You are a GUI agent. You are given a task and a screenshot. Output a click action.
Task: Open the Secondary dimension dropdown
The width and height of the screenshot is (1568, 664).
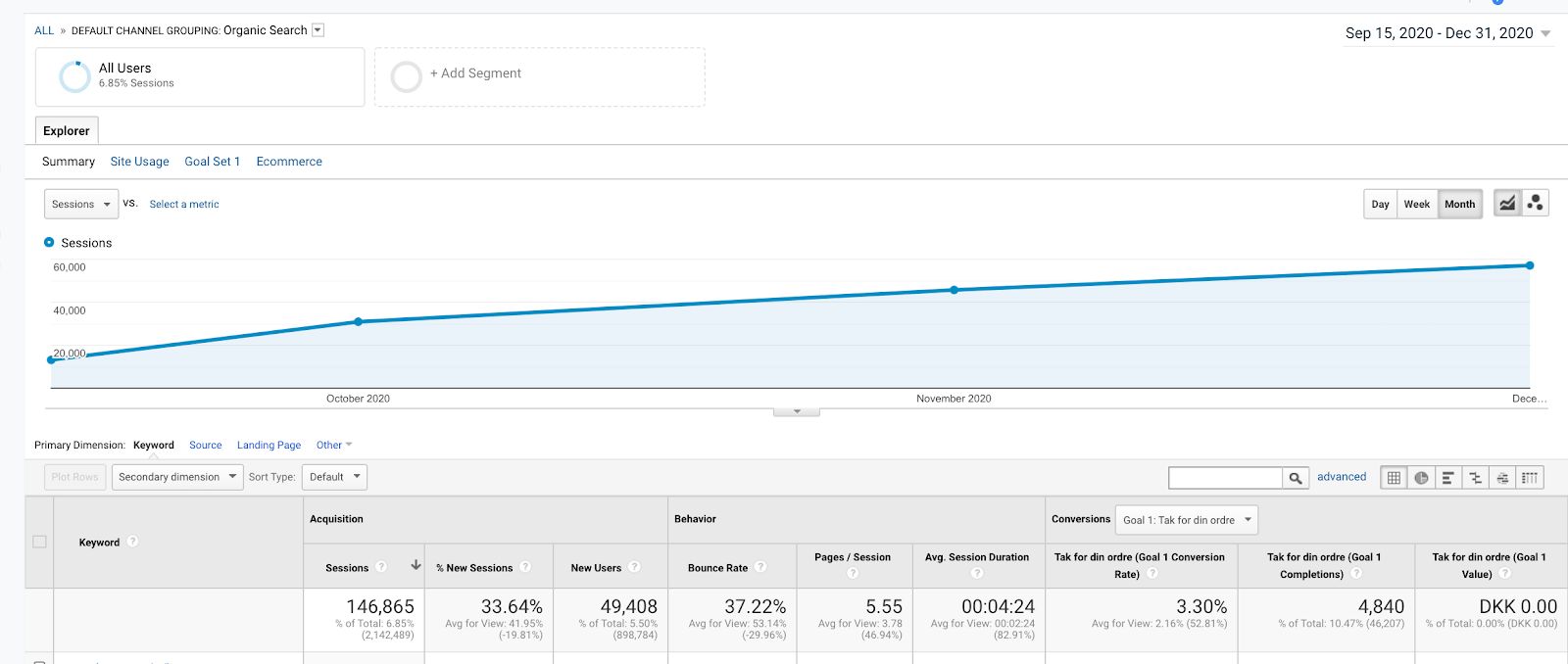click(x=177, y=477)
